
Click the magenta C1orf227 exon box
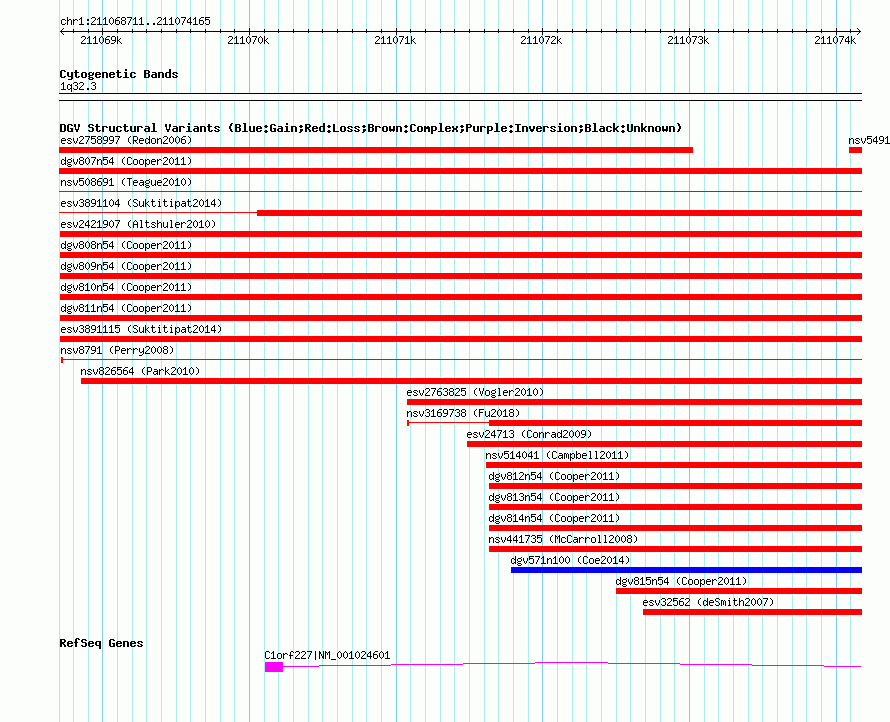(x=274, y=667)
